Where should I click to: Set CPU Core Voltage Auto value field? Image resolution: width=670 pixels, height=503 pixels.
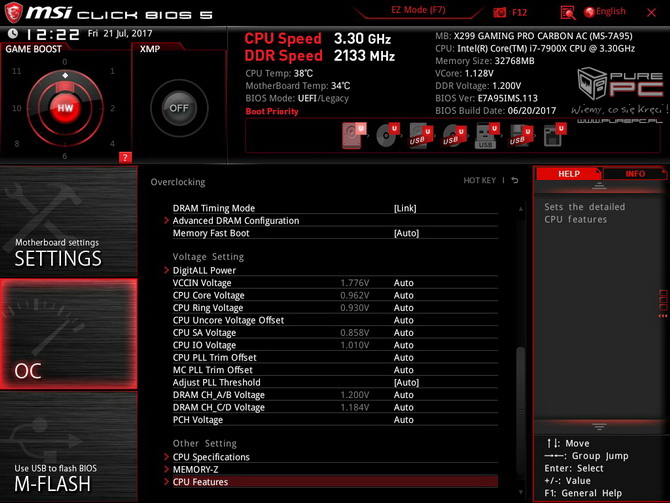click(x=403, y=295)
